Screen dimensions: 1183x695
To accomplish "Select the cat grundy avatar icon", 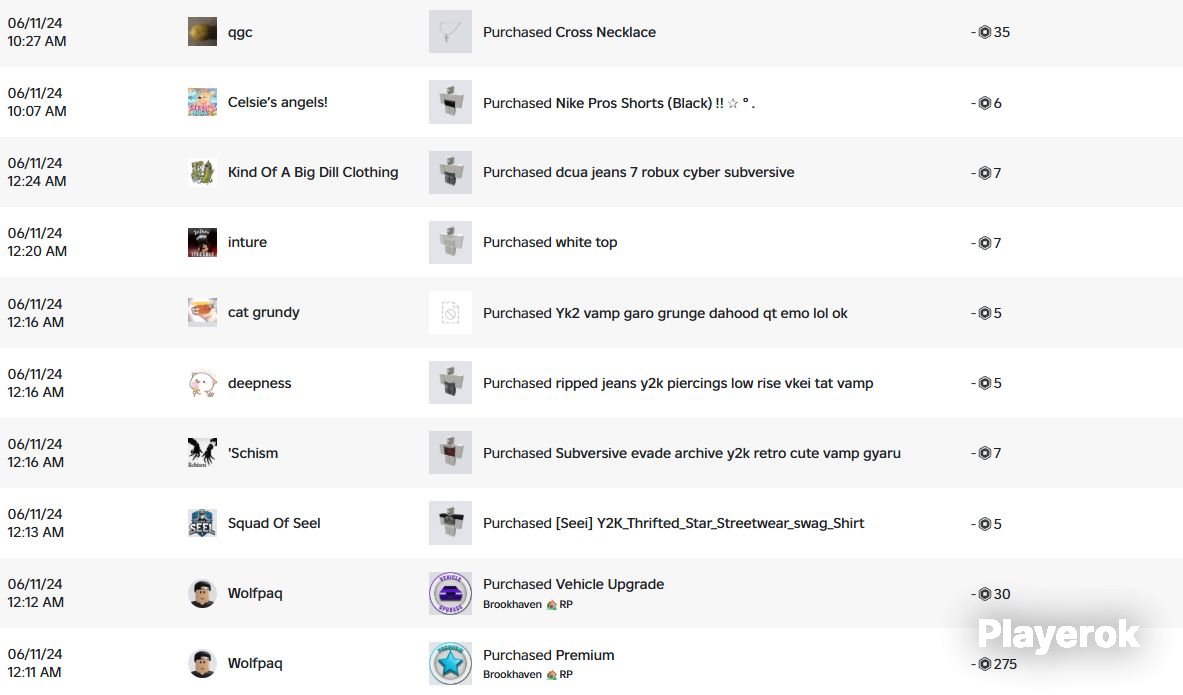I will pos(202,312).
